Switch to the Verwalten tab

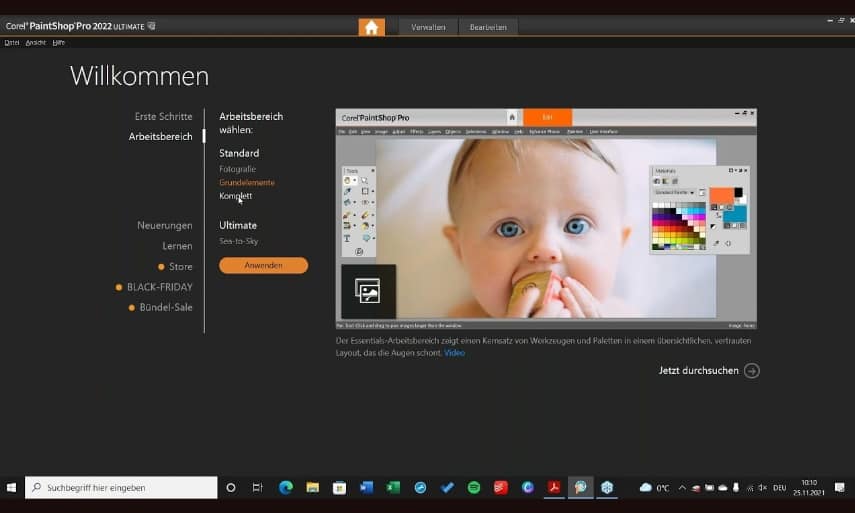tap(428, 27)
